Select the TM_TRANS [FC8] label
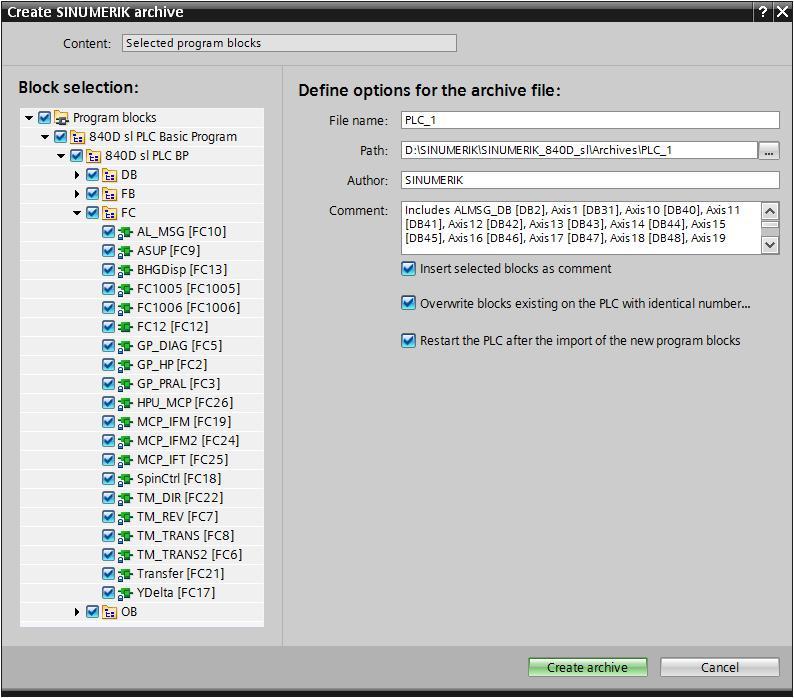The image size is (794, 698). [185, 536]
